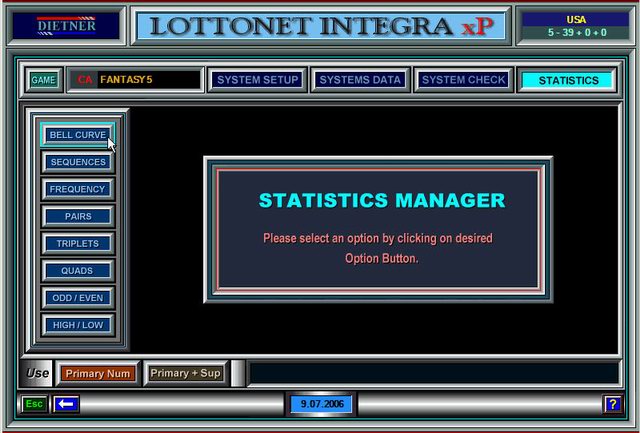Open the Pairs statistics
This screenshot has height=433, width=640.
tap(78, 216)
